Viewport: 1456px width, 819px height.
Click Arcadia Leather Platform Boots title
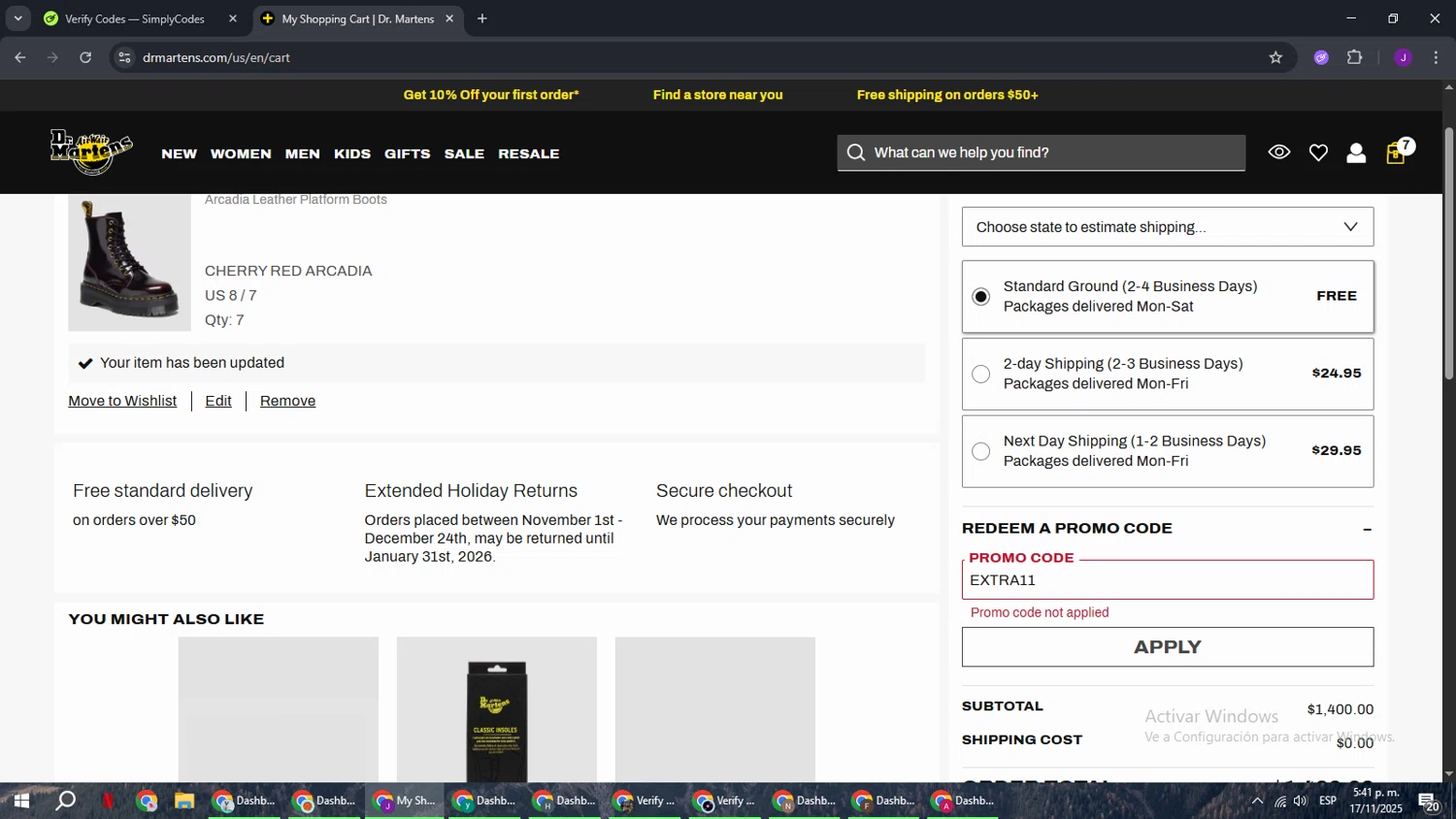[x=296, y=199]
